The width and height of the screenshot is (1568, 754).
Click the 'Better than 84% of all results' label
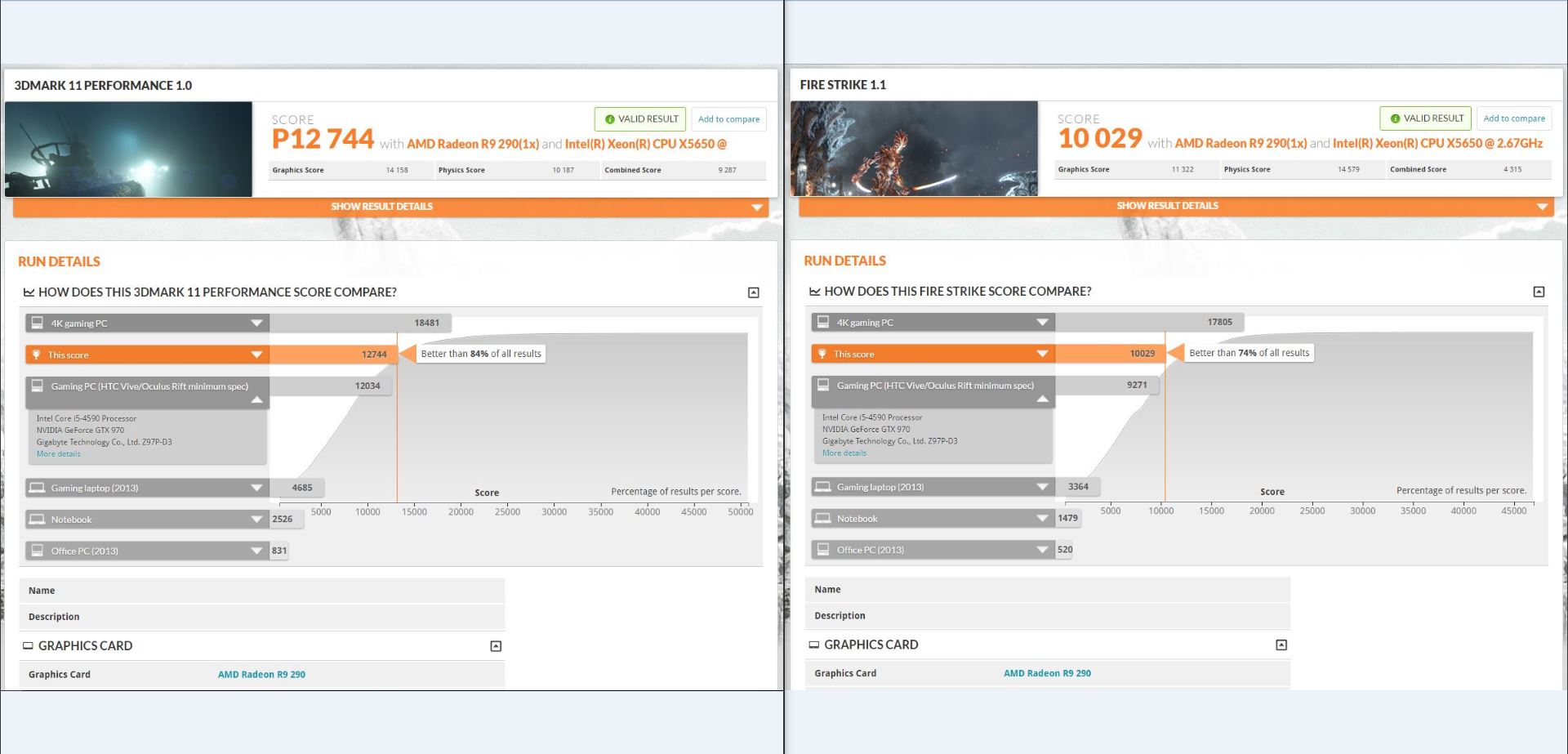pyautogui.click(x=481, y=354)
